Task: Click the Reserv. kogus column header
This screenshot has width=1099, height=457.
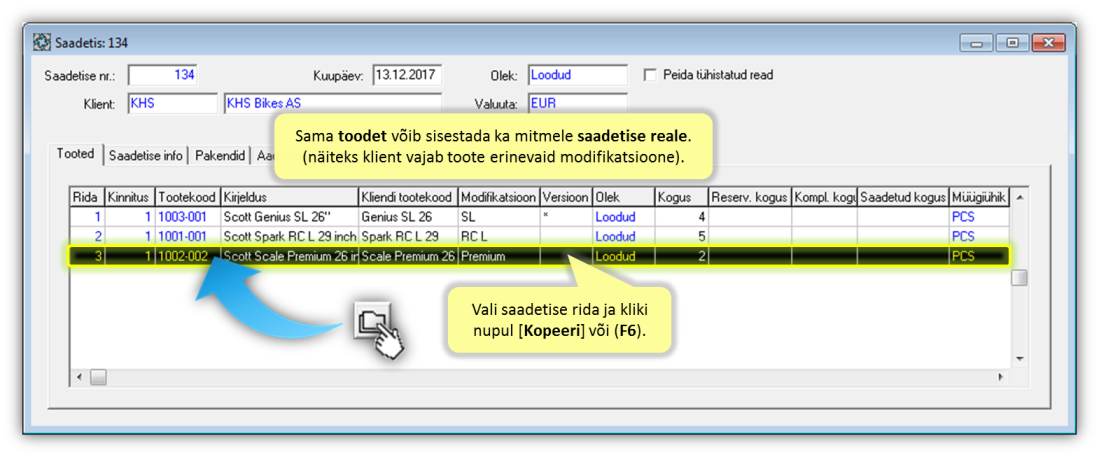Action: tap(750, 198)
